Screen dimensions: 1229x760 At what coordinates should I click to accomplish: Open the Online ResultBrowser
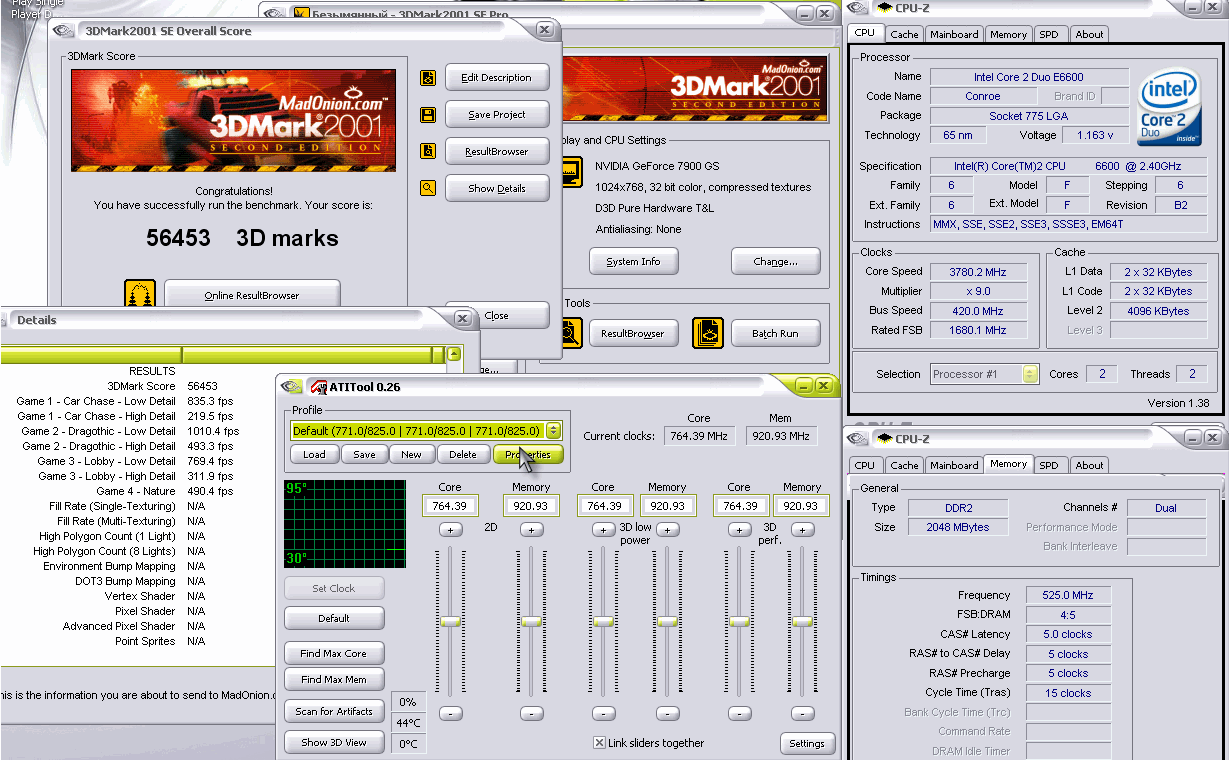coord(252,295)
